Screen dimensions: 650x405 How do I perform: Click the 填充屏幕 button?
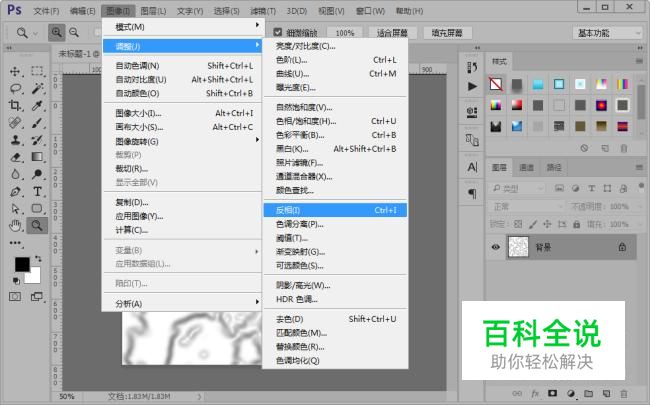point(447,33)
